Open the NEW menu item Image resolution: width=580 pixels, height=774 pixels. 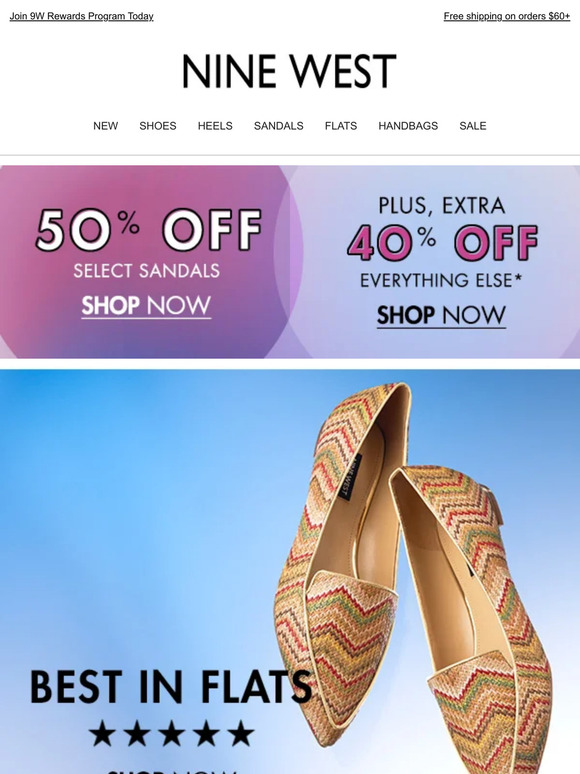pyautogui.click(x=106, y=126)
